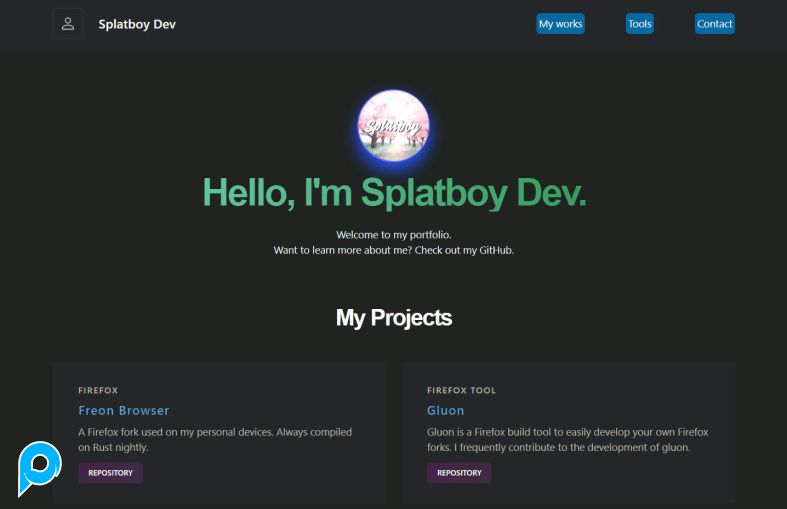Open the Tools nav item
Screen dimensions: 787x509
tap(639, 24)
